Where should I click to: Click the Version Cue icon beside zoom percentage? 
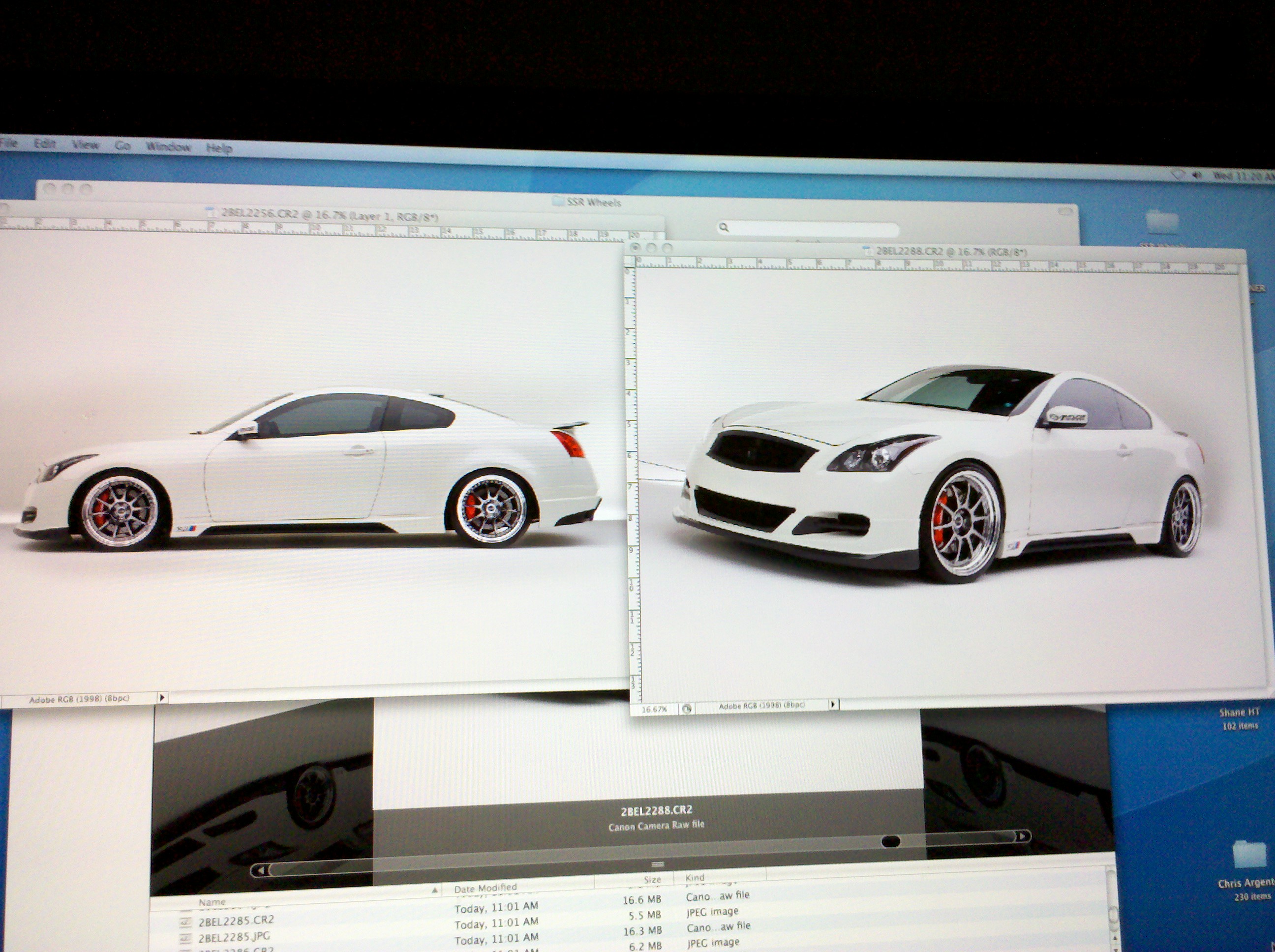[x=686, y=709]
